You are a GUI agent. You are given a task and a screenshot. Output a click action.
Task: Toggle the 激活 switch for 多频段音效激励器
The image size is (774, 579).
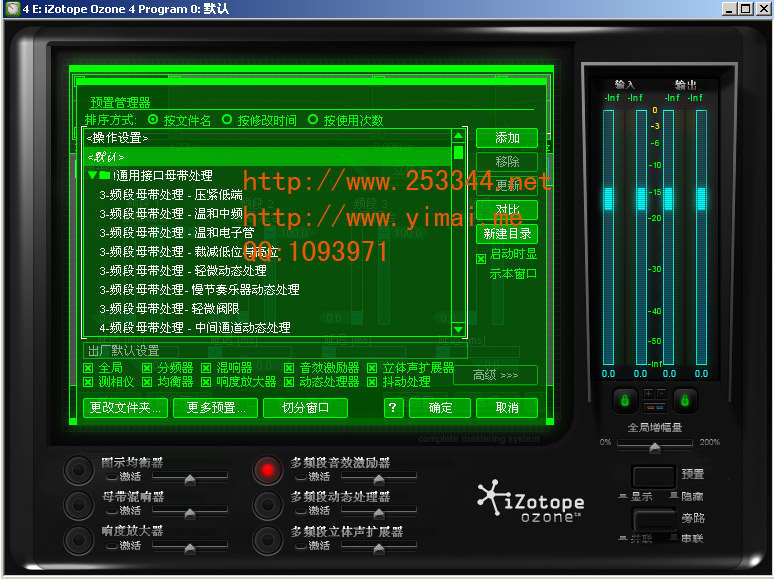pos(301,477)
